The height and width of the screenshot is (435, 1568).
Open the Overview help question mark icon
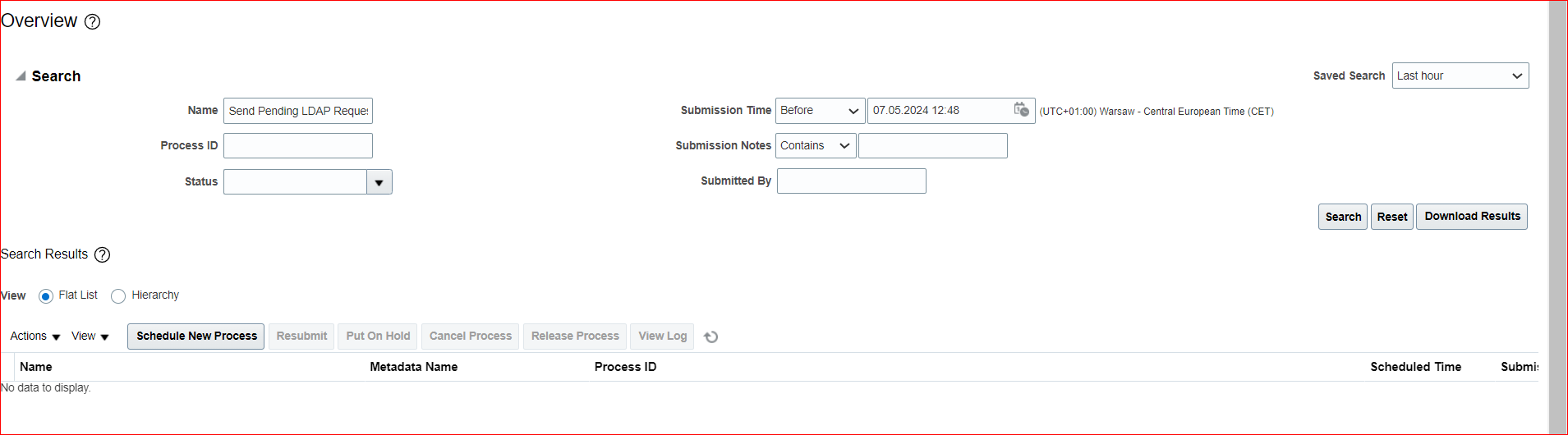[x=93, y=22]
